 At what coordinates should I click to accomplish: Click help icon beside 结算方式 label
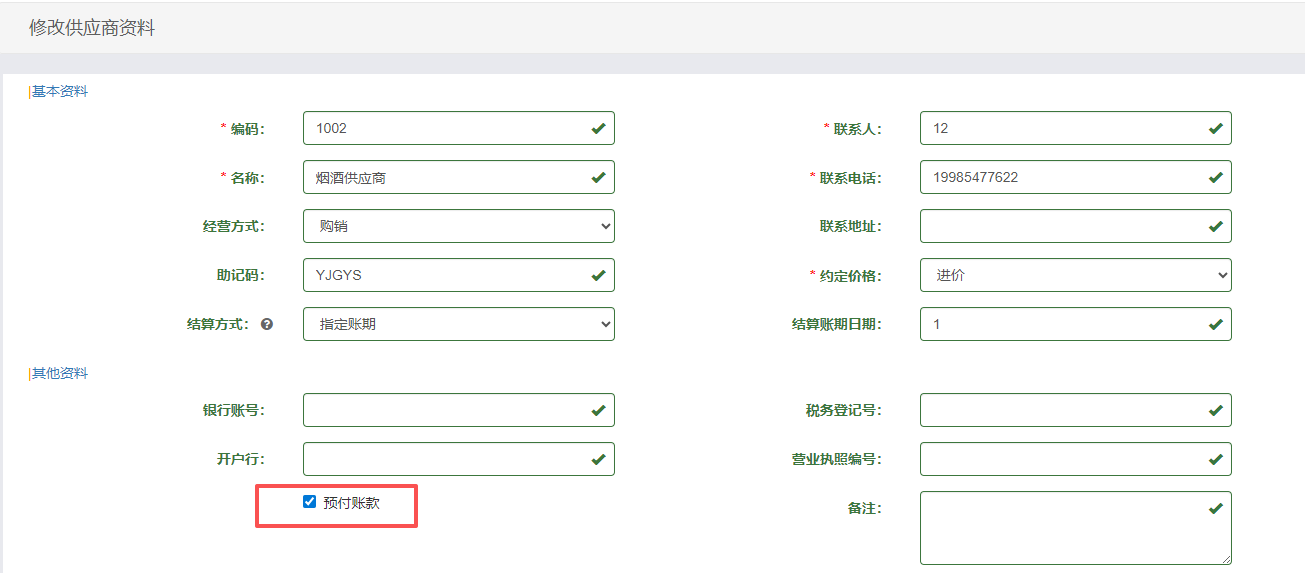point(267,325)
